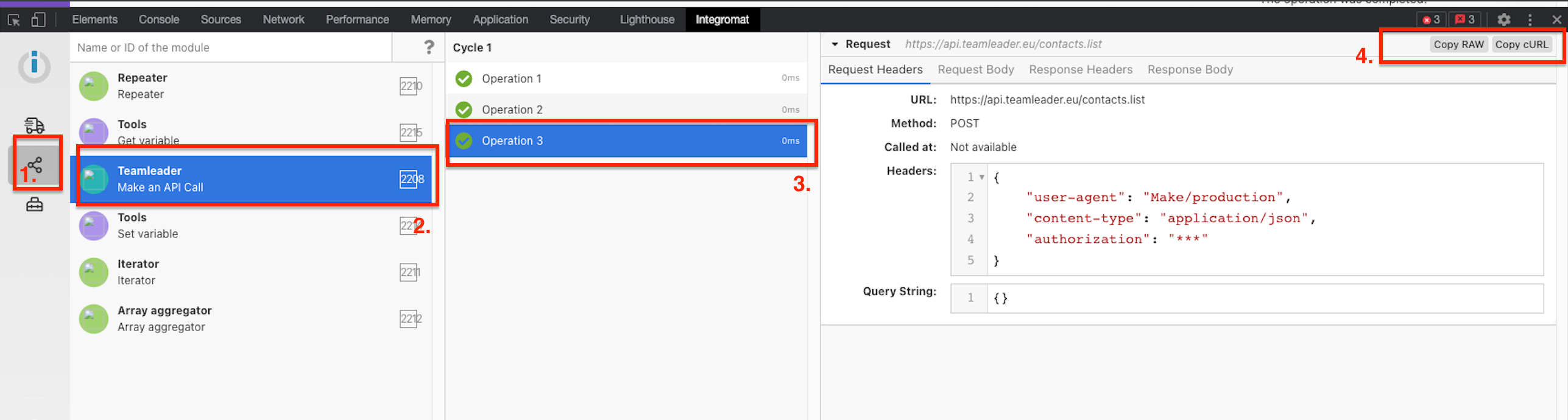Switch to the Request Body tab
The image size is (1568, 420).
[x=976, y=69]
